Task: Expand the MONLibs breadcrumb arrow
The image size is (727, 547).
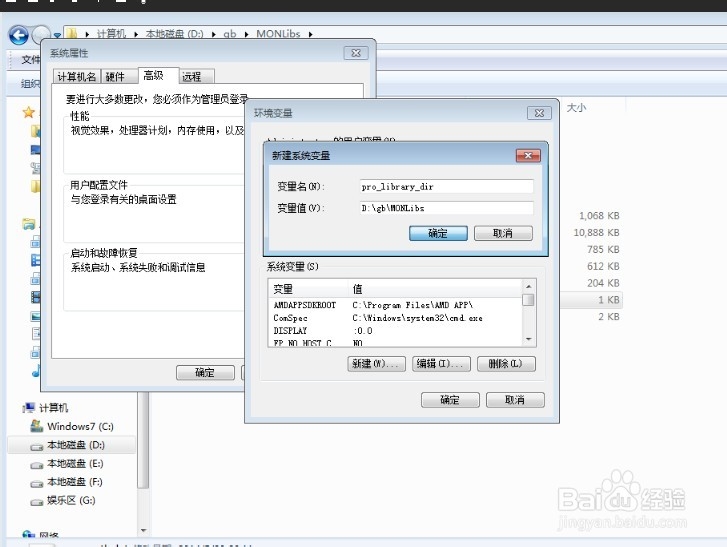Action: pyautogui.click(x=310, y=34)
